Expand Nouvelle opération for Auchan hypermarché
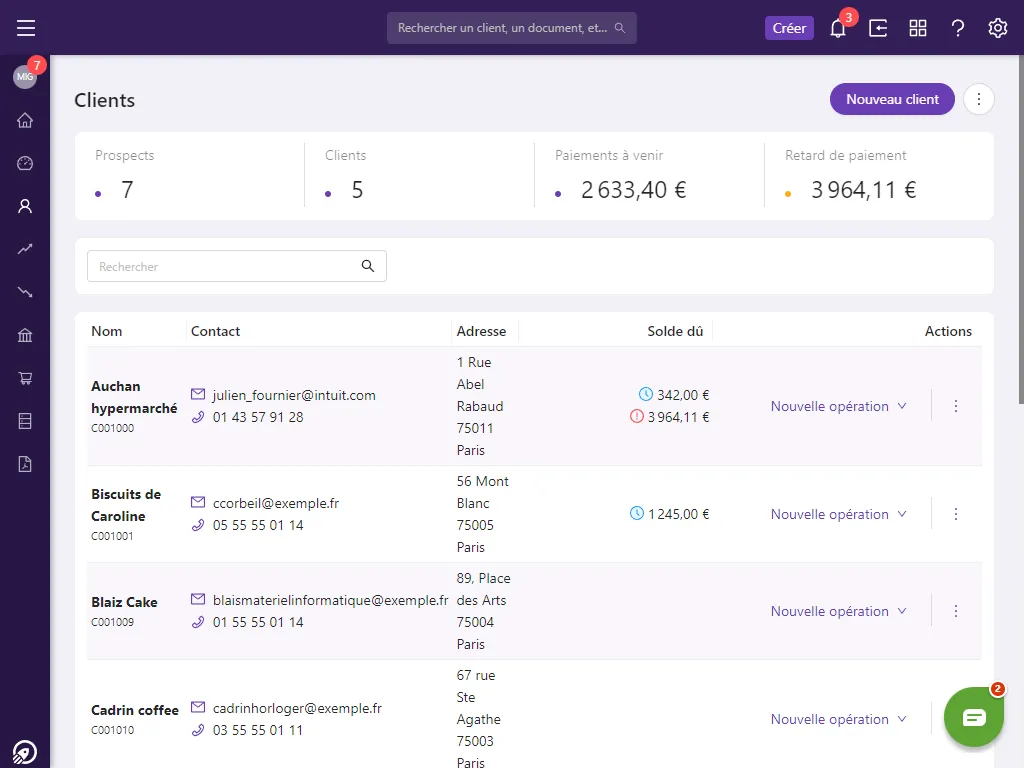1024x768 pixels. pyautogui.click(x=839, y=406)
